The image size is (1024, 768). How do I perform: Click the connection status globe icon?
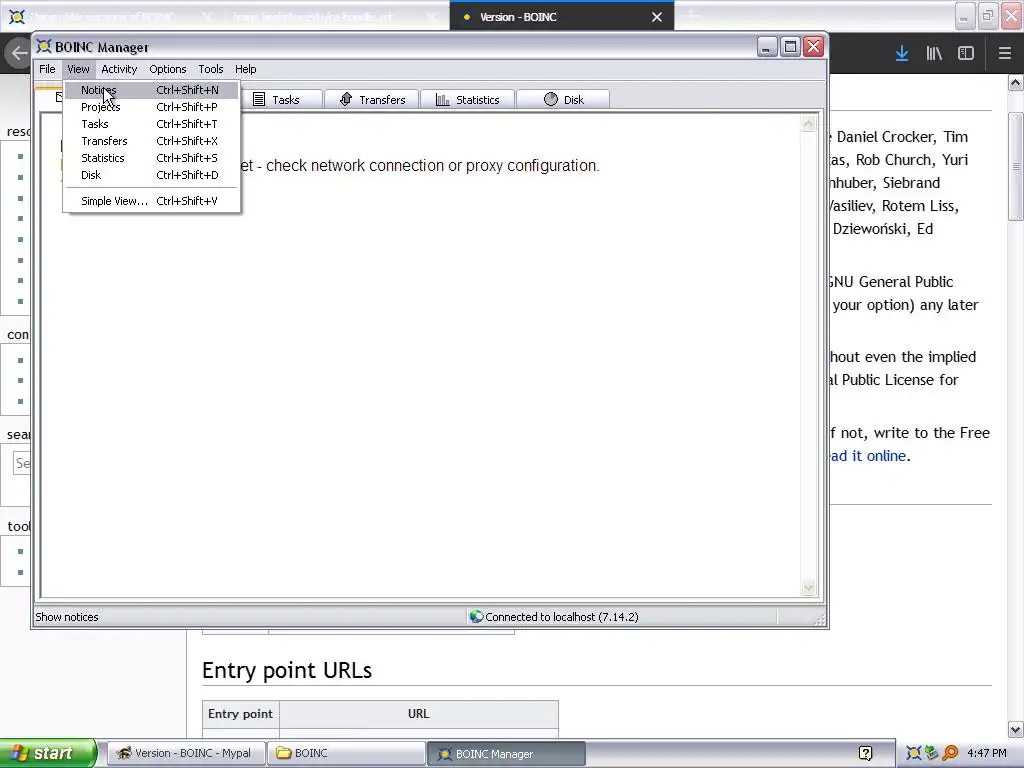click(x=476, y=616)
